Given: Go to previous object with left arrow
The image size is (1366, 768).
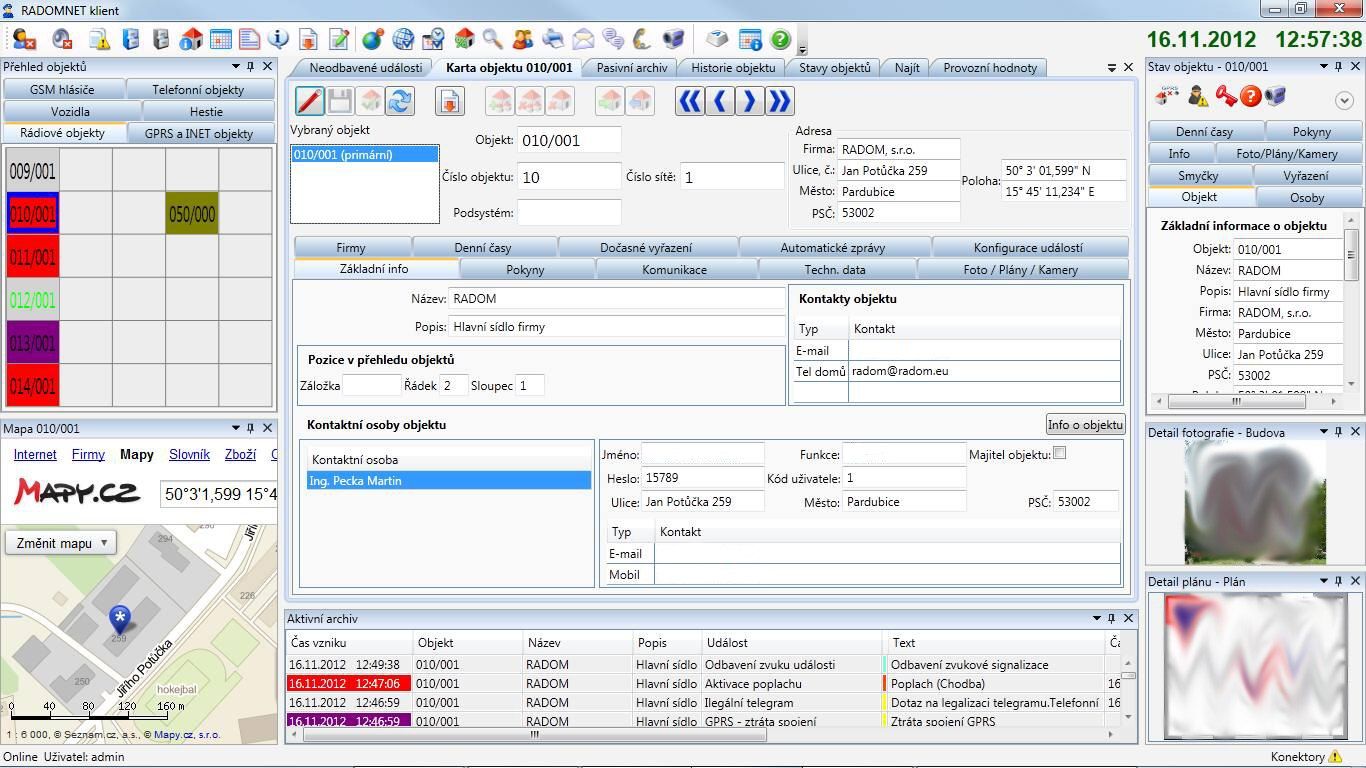Looking at the screenshot, I should (x=720, y=101).
